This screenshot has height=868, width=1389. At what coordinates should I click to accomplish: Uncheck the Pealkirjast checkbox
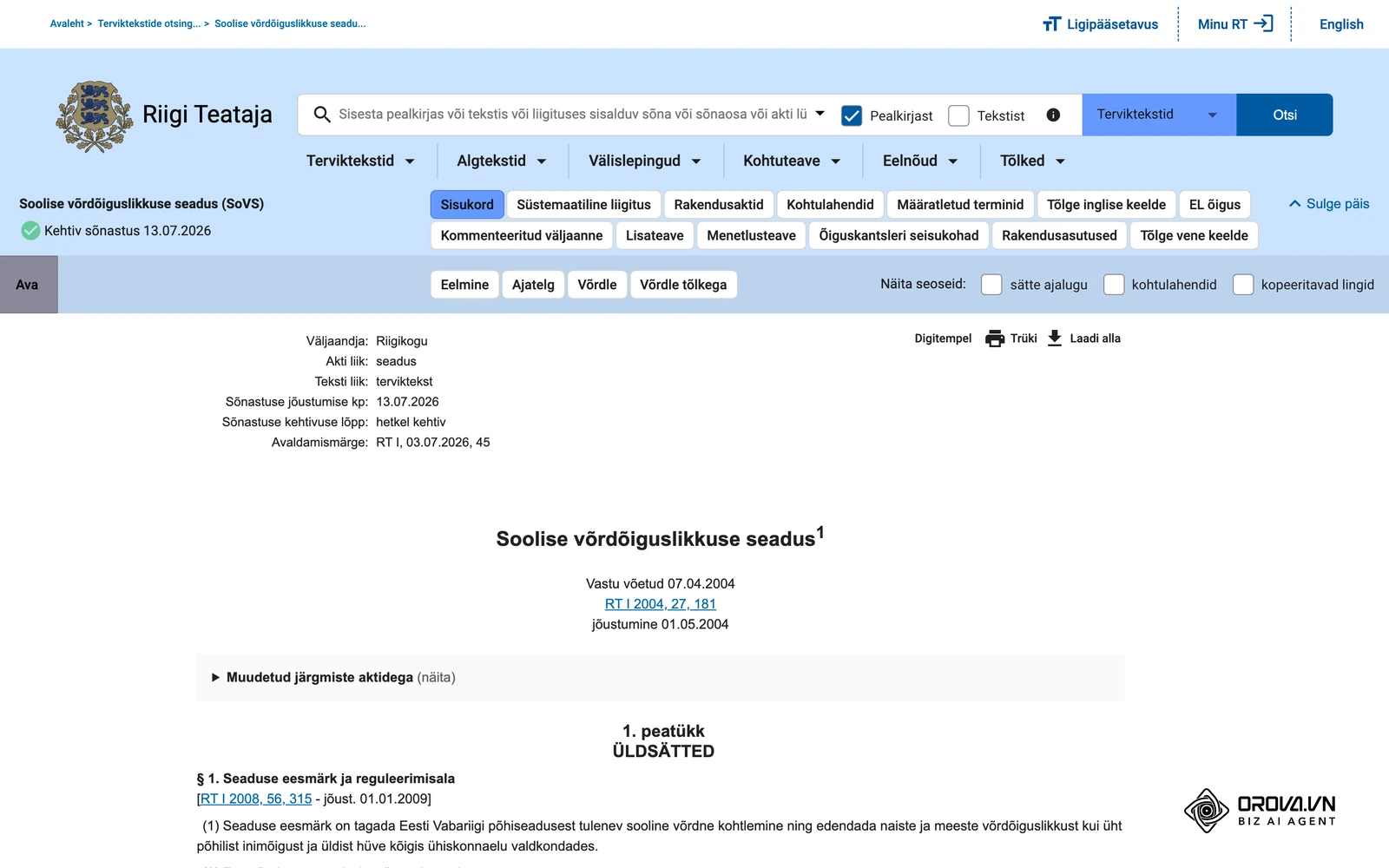pyautogui.click(x=852, y=115)
